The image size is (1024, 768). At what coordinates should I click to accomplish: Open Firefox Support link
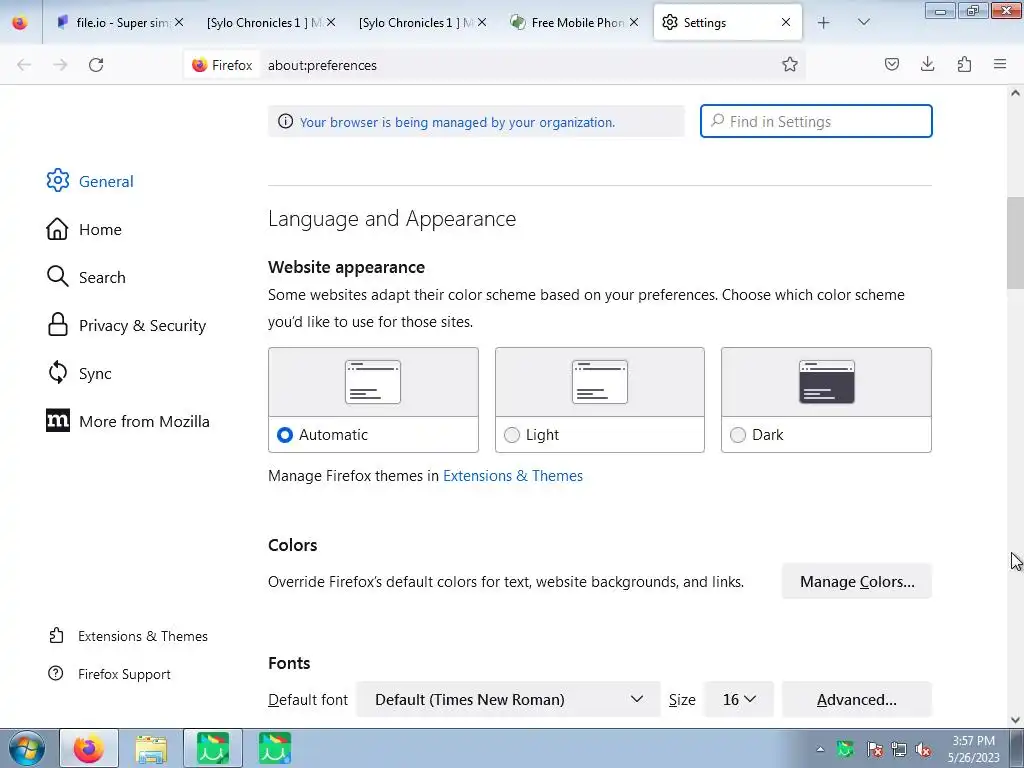click(x=109, y=674)
